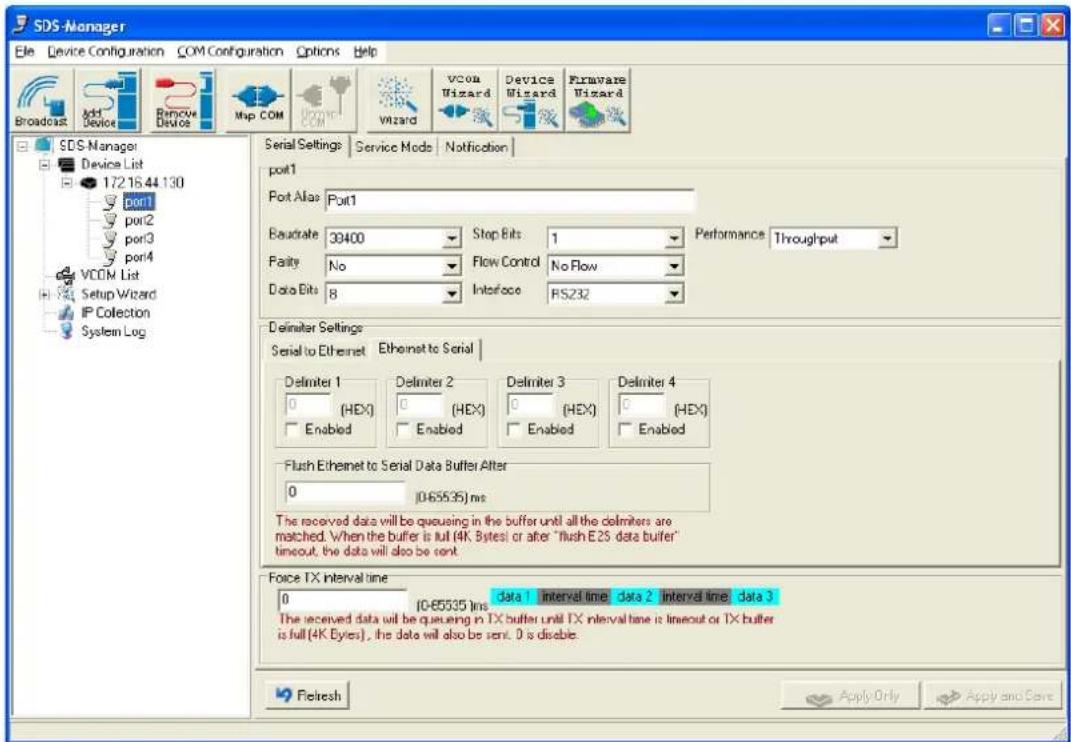Launch the Firmware Wizard icon
This screenshot has height=742, width=1071.
[x=597, y=100]
